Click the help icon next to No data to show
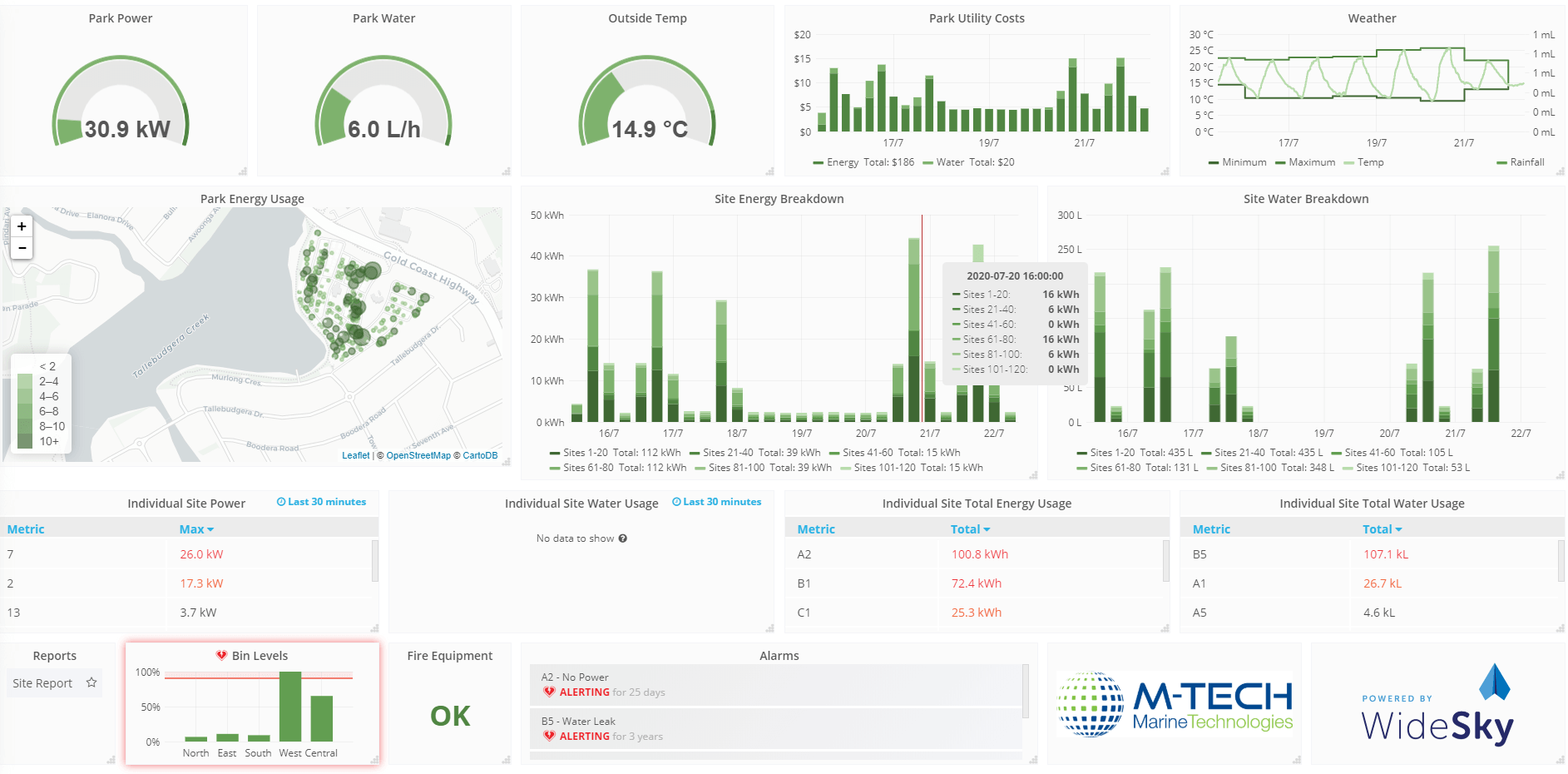 (x=623, y=538)
